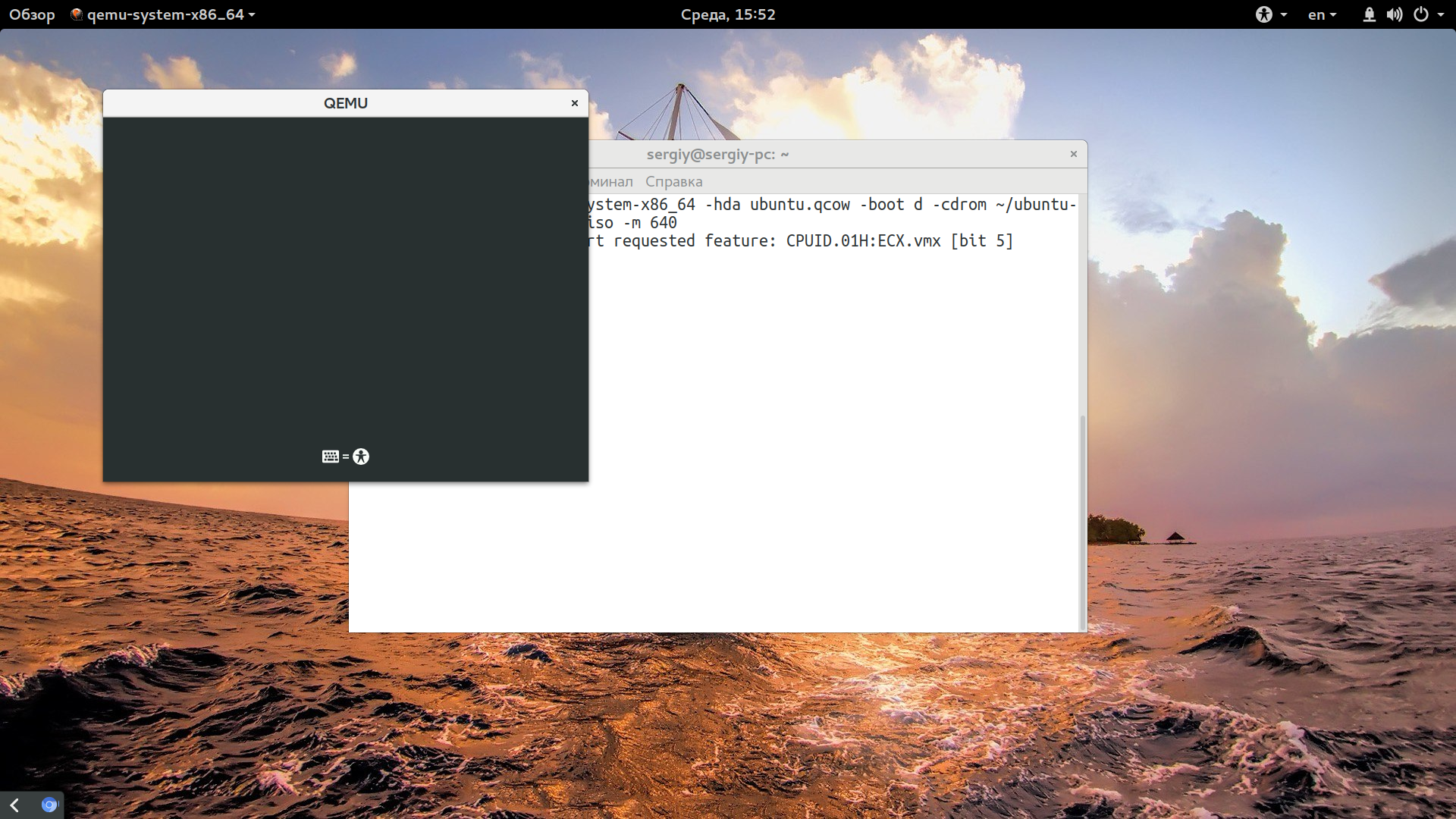The width and height of the screenshot is (1456, 819).
Task: Click the accessibility figure in QEMU display
Action: tap(361, 457)
